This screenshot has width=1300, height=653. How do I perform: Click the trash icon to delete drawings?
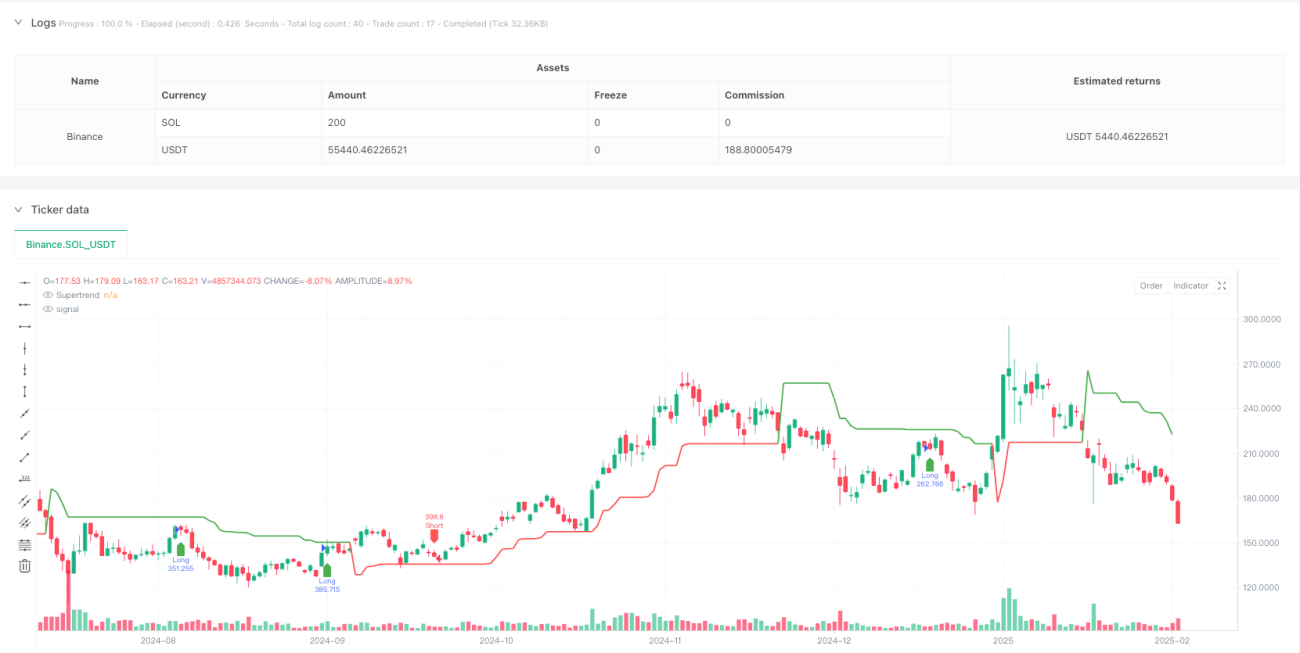[x=25, y=566]
